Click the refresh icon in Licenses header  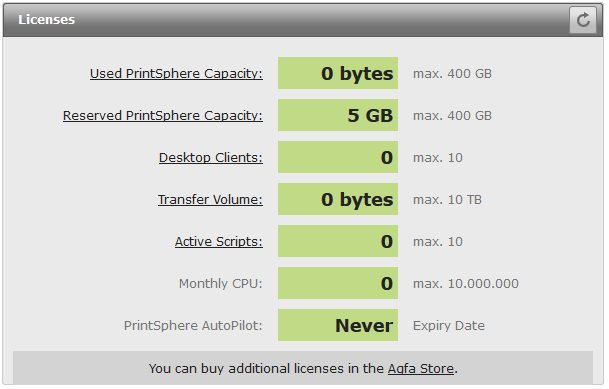[x=583, y=20]
